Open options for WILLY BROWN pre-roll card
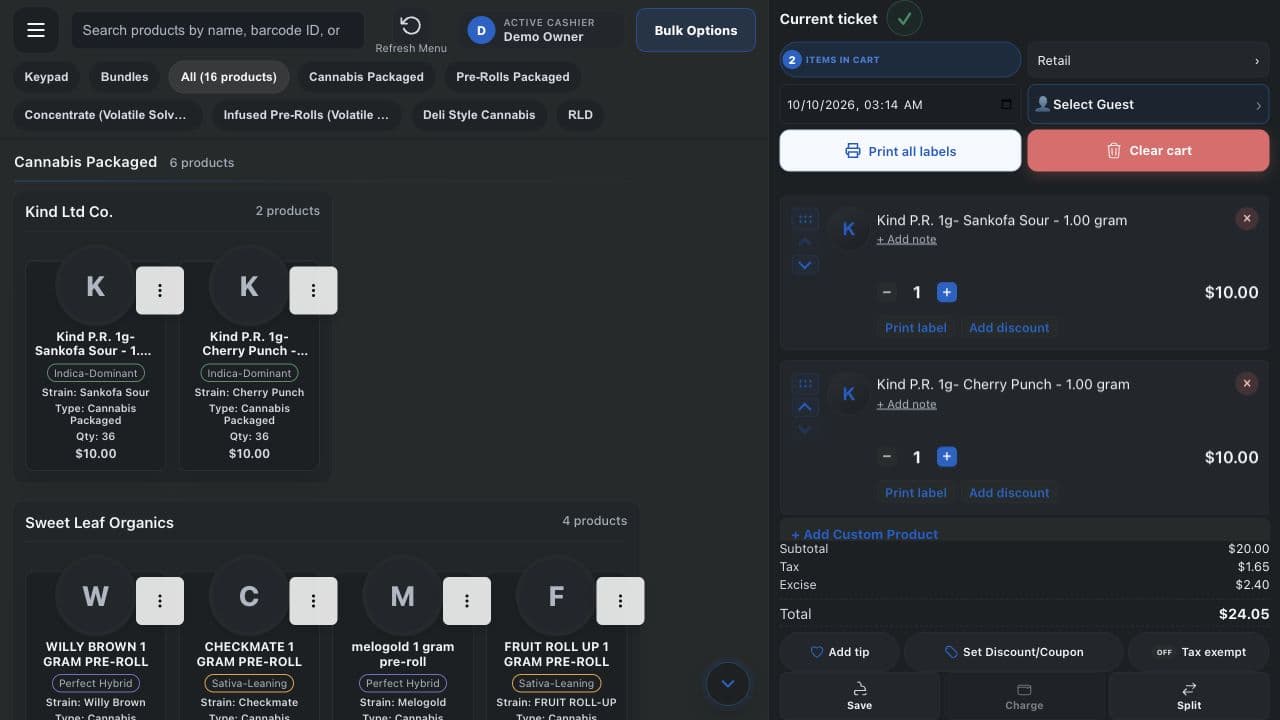 [x=160, y=601]
